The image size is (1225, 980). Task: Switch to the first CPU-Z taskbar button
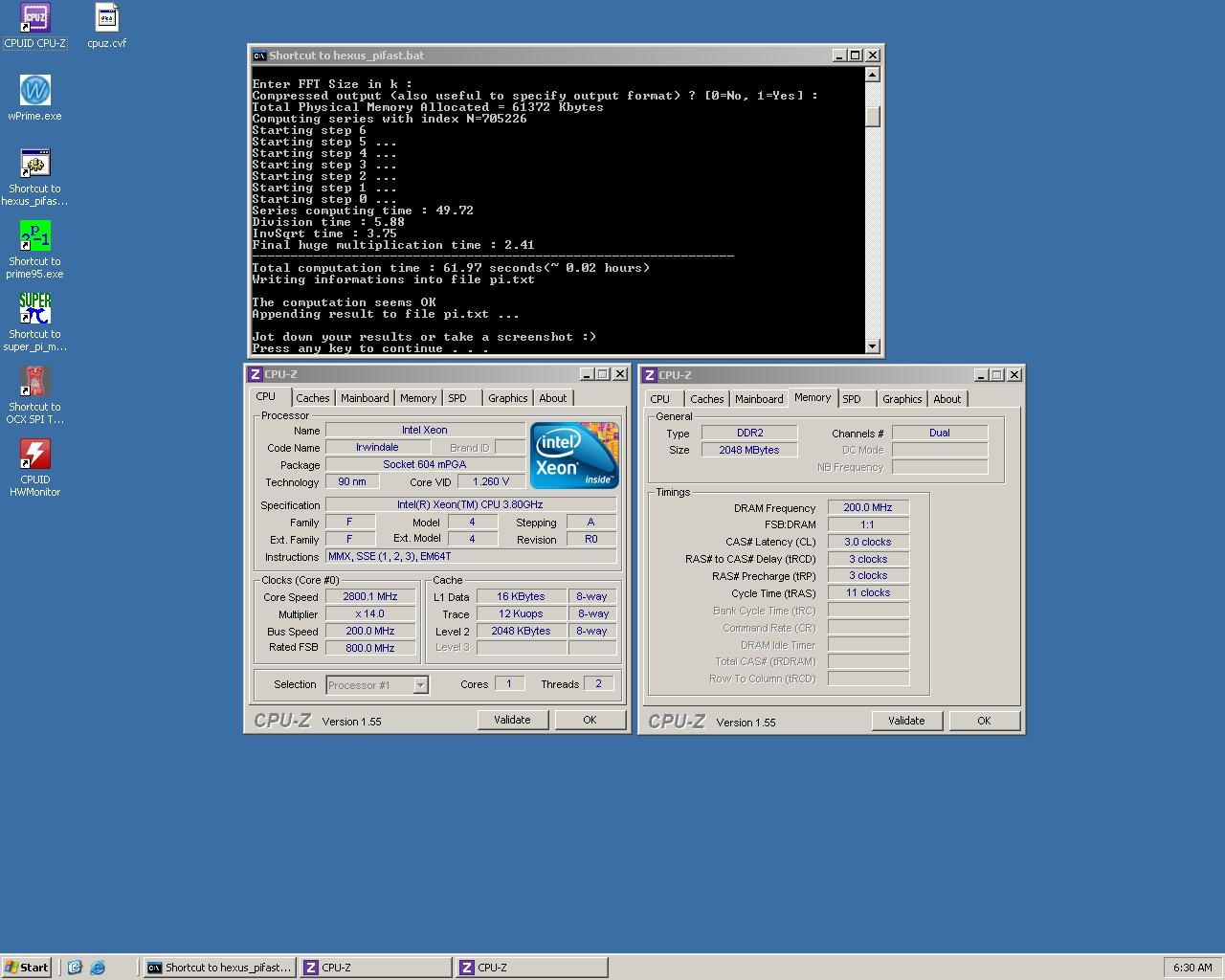pyautogui.click(x=376, y=968)
